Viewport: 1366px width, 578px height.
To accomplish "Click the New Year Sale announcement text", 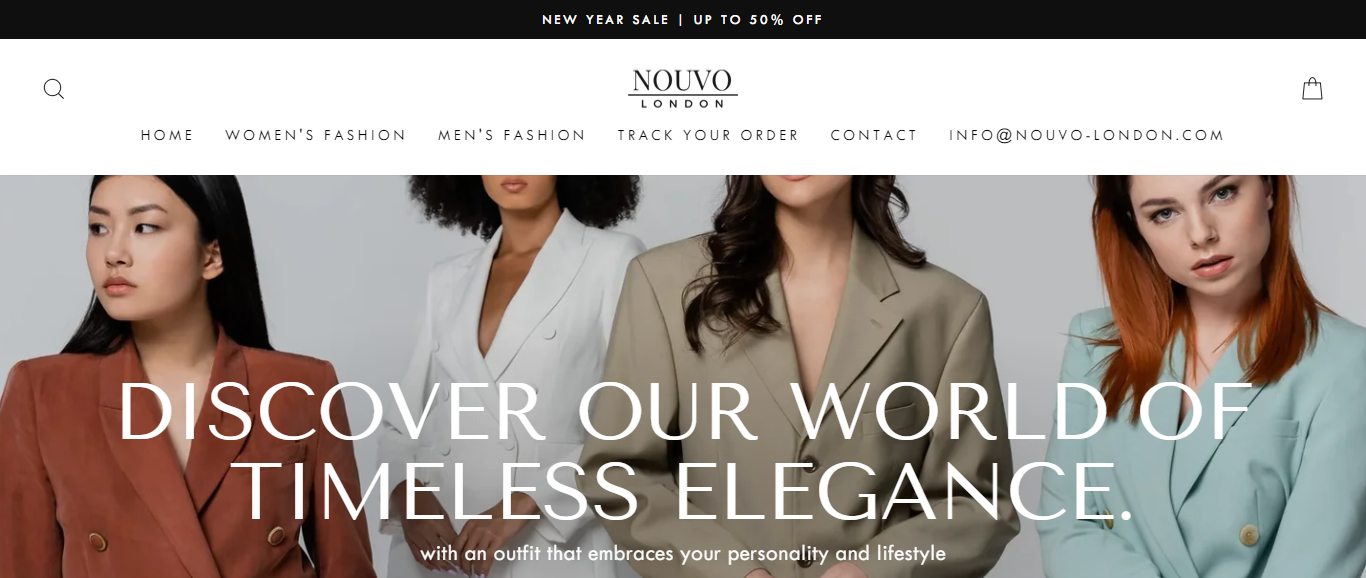I will point(606,20).
